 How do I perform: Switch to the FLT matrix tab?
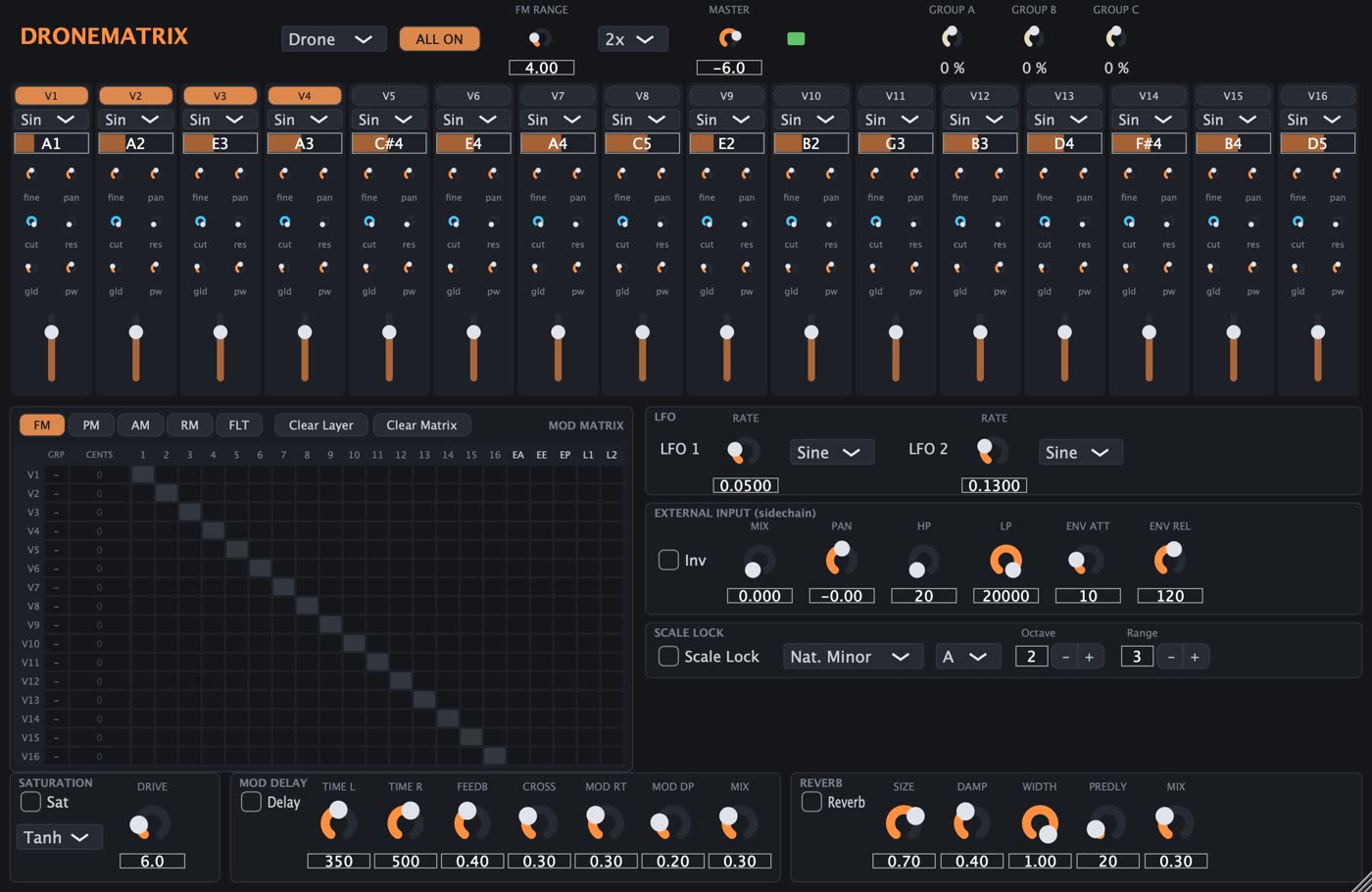pos(239,425)
